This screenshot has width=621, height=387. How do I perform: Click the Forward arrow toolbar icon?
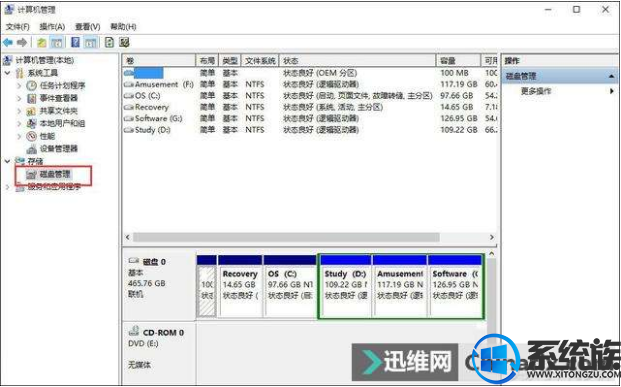22,42
